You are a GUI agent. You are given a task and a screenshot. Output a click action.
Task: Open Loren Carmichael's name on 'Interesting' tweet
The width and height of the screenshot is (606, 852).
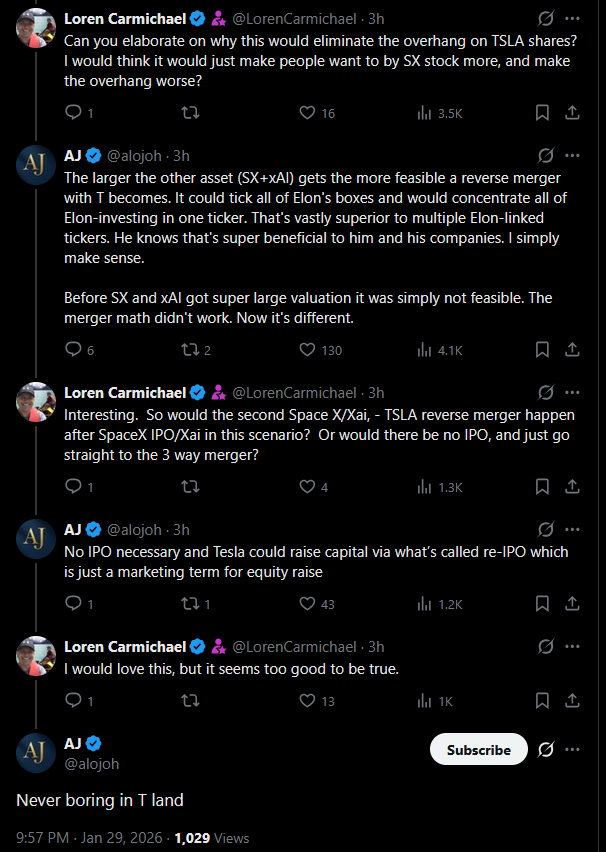click(x=125, y=393)
